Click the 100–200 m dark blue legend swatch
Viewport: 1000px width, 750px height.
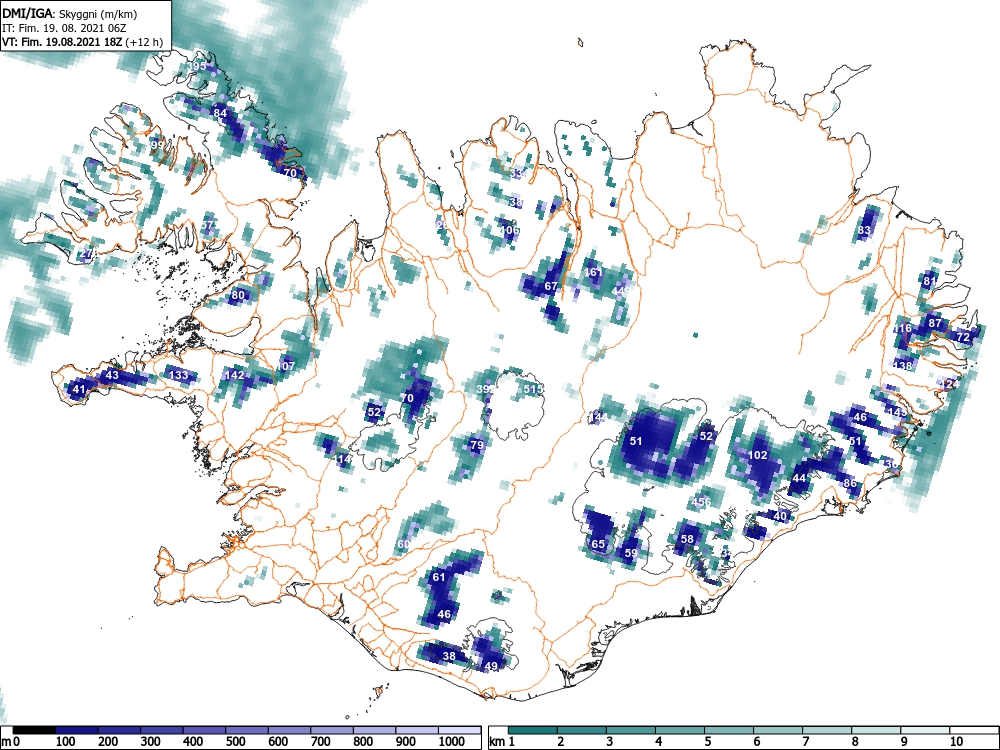77,730
